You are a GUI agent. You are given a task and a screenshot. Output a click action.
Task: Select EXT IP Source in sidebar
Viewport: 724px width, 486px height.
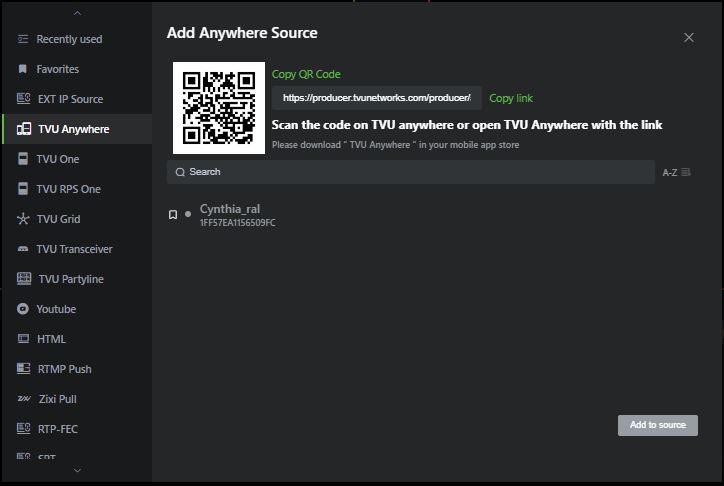click(77, 99)
